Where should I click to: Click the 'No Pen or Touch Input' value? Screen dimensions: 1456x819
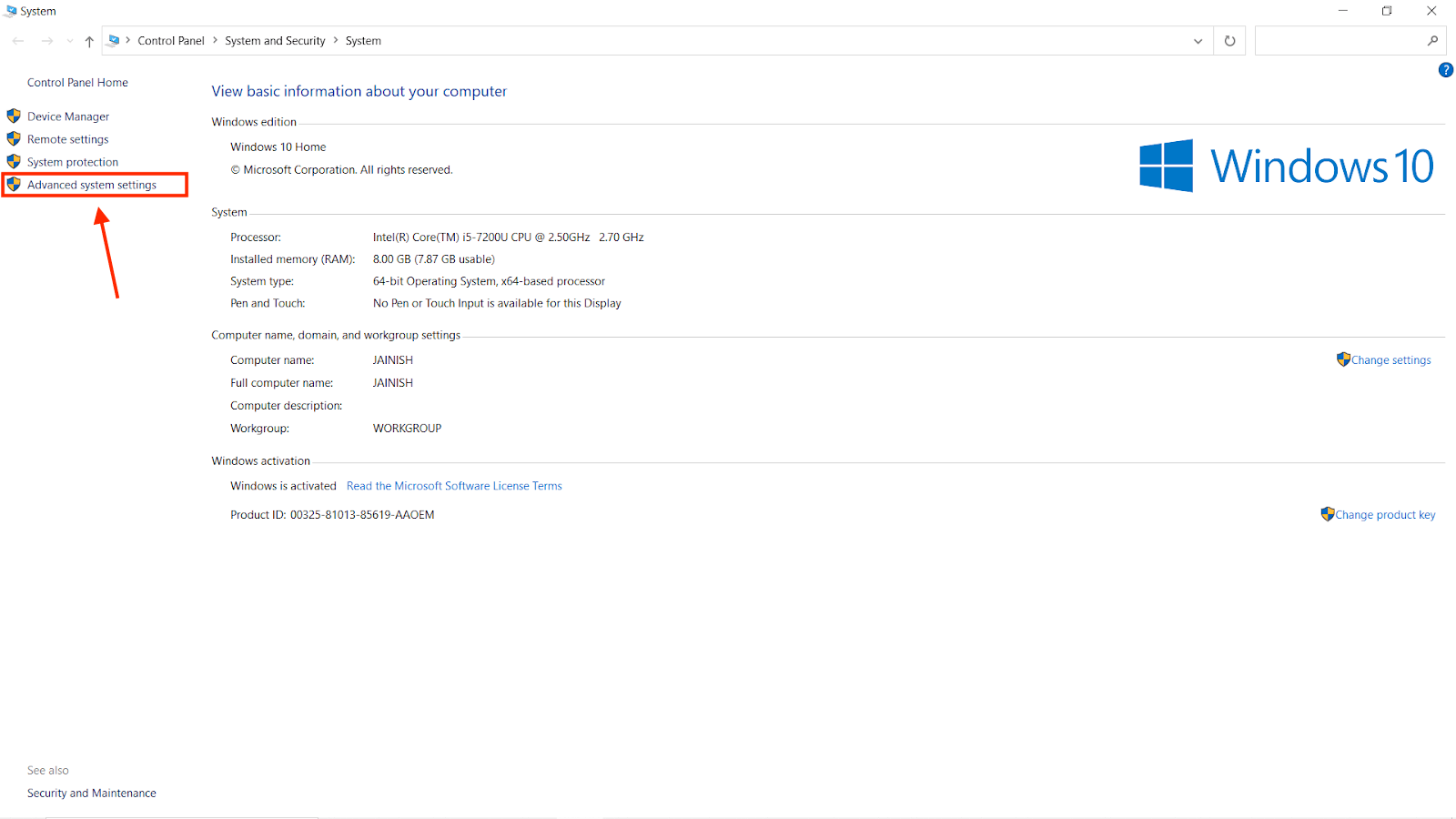point(497,304)
